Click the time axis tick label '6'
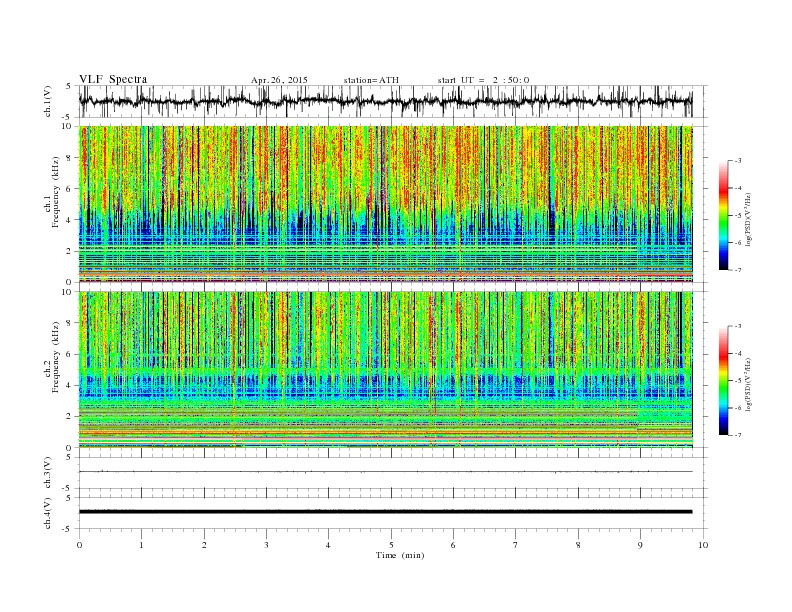 coord(453,545)
